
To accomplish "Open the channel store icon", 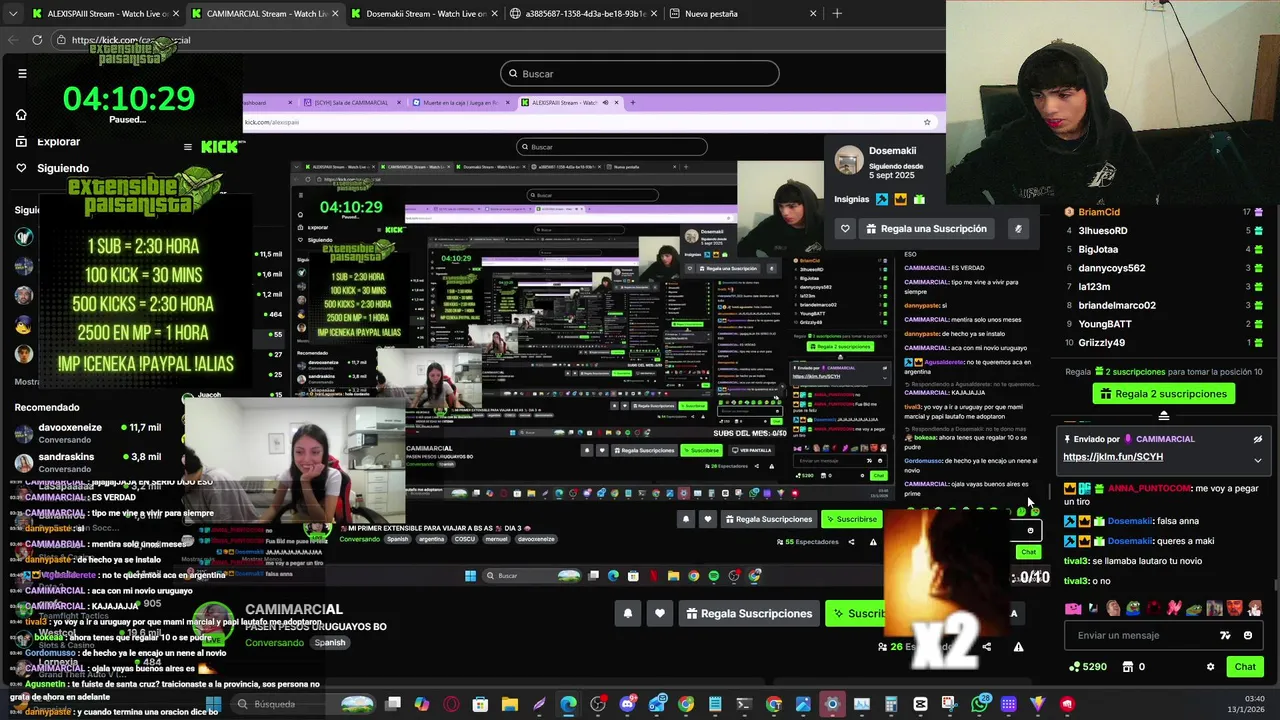I will (1128, 667).
